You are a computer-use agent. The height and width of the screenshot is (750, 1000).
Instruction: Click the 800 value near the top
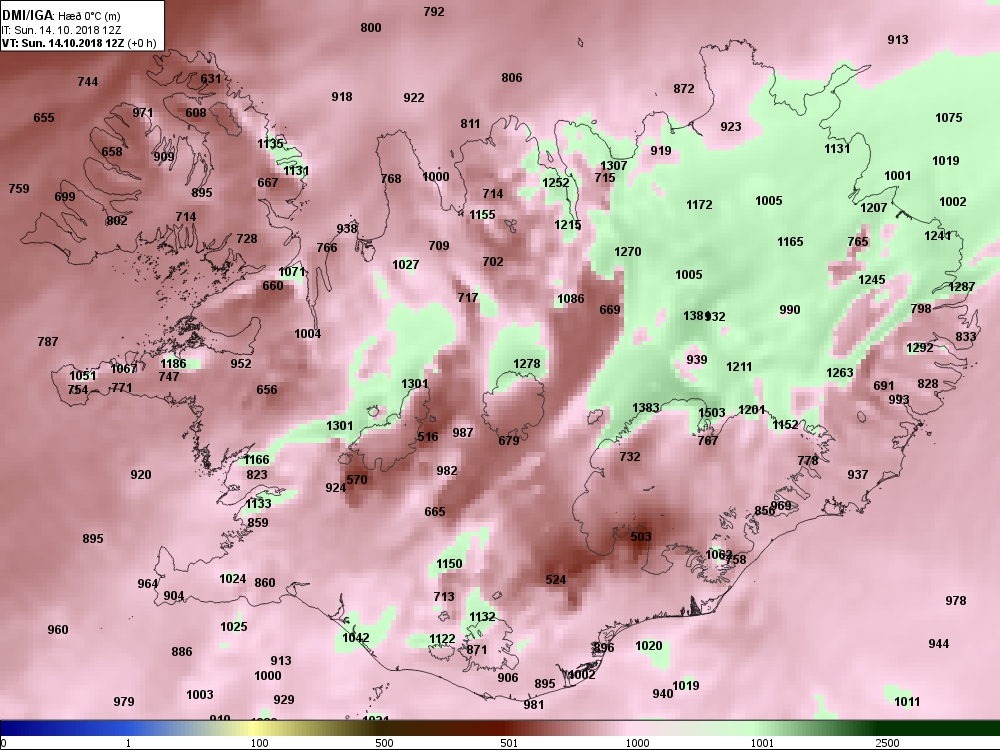(x=371, y=27)
